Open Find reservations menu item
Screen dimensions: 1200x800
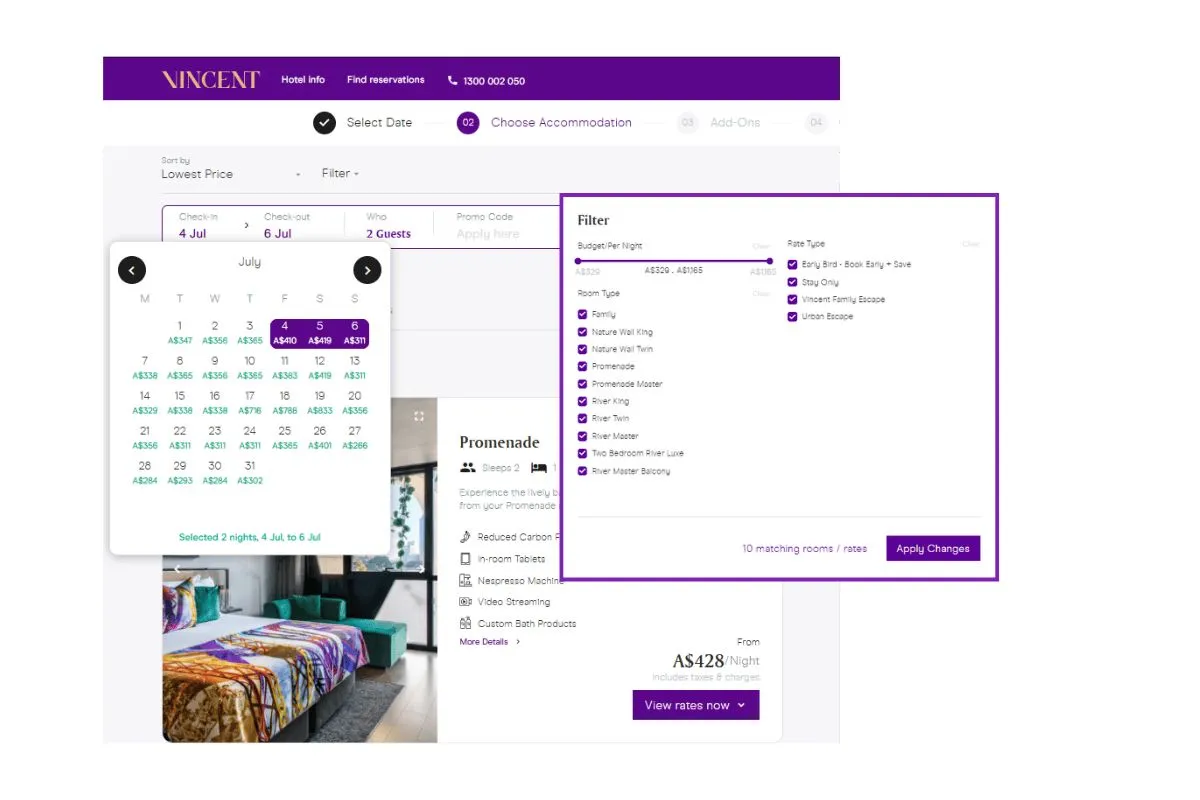tap(386, 80)
